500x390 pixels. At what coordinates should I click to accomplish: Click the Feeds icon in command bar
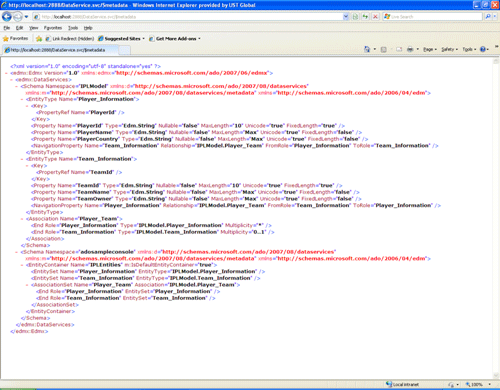coord(384,49)
